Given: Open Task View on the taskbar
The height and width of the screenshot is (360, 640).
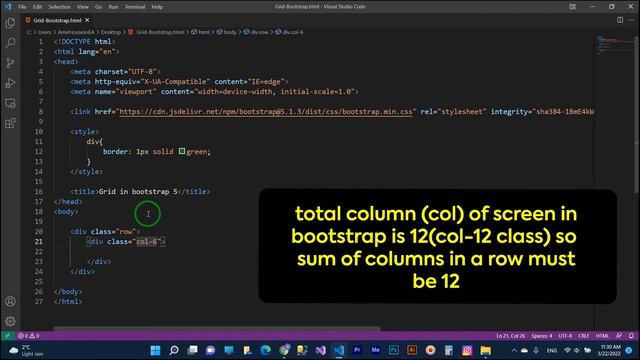Looking at the screenshot, I should [x=192, y=350].
